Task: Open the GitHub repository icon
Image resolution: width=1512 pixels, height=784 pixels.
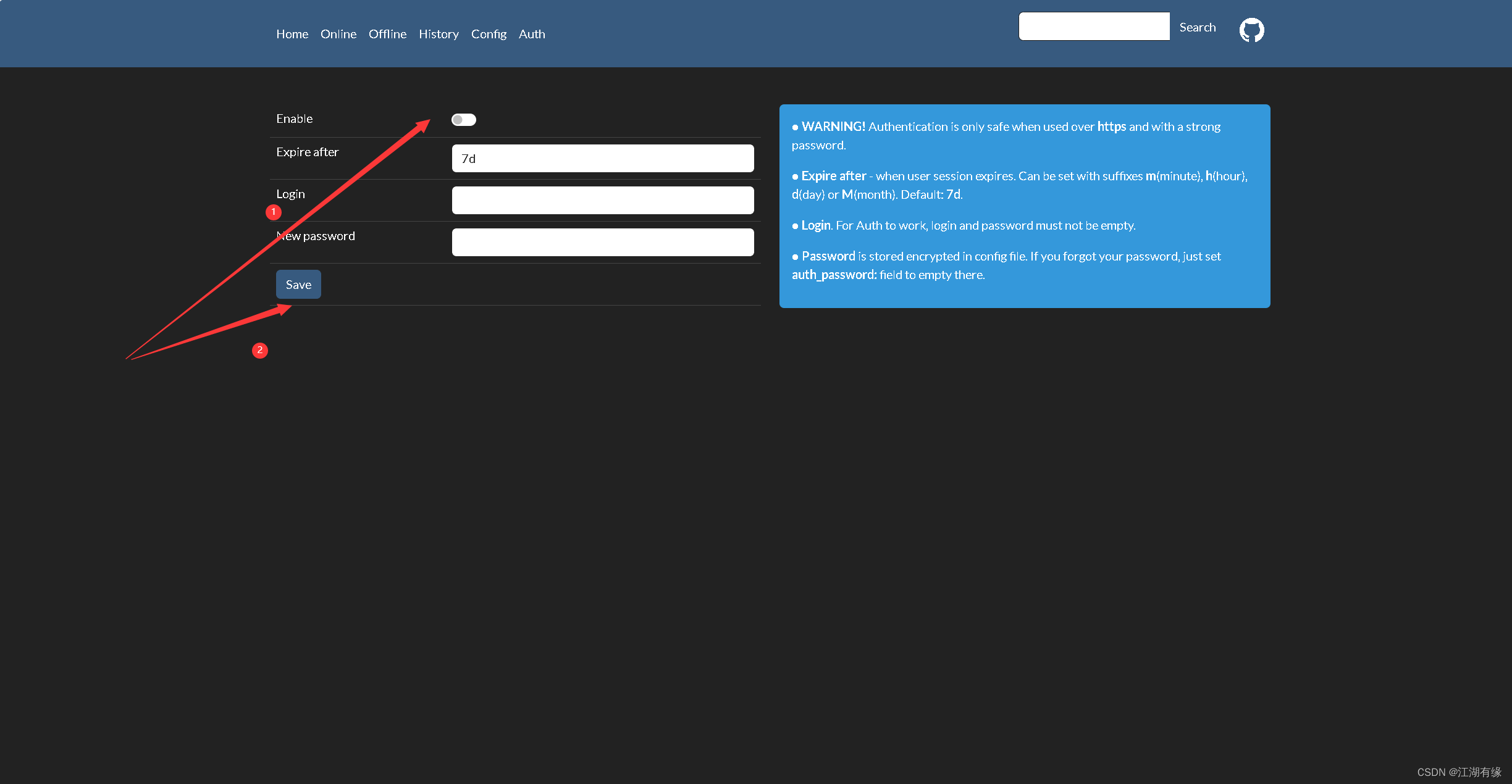Action: (1251, 30)
